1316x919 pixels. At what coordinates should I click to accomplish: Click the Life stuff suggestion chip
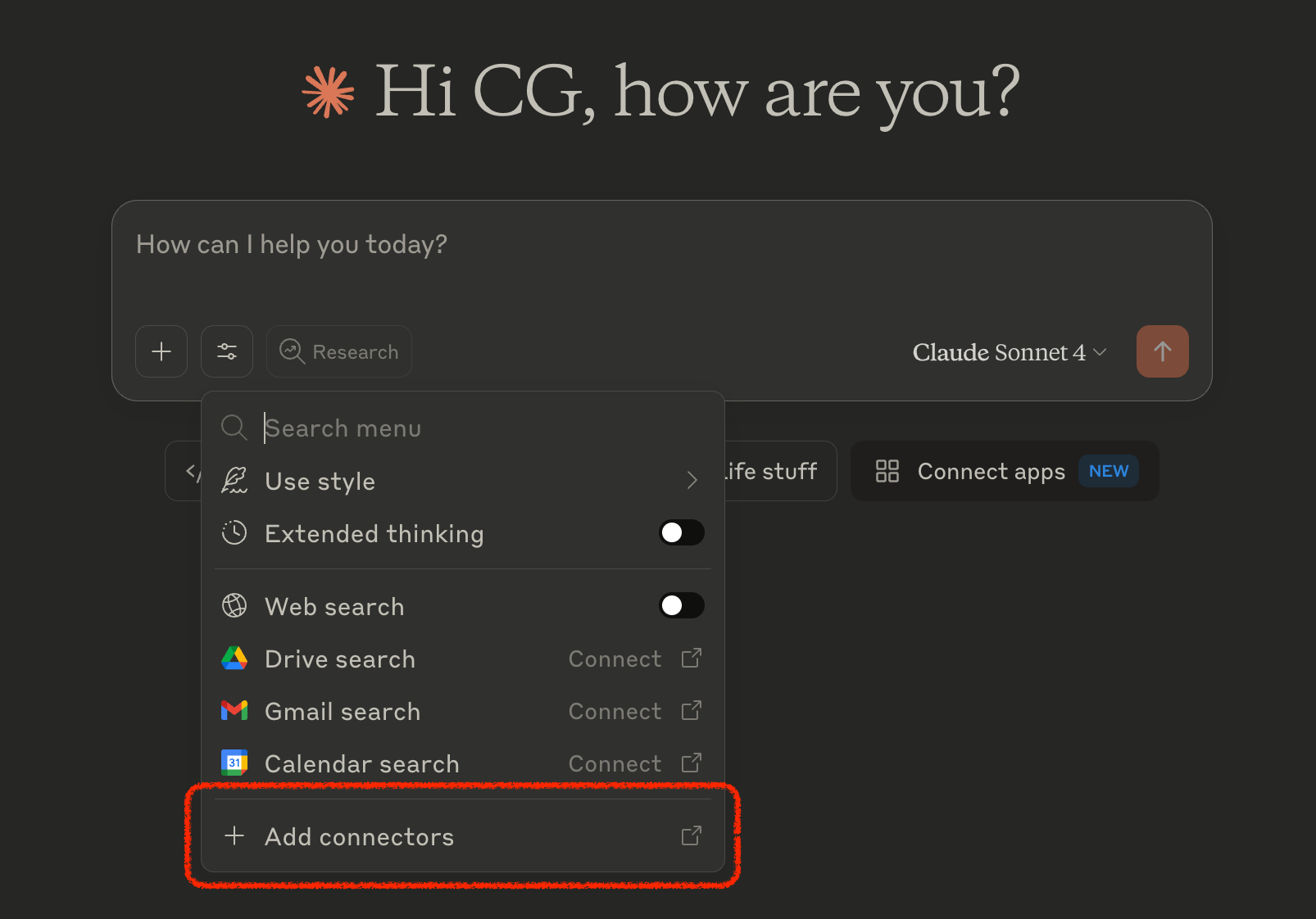coord(780,471)
